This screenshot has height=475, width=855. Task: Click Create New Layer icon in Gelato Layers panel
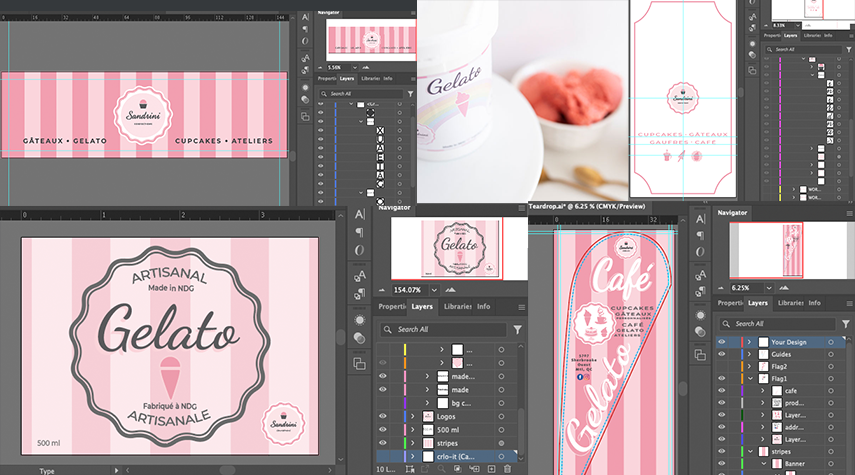491,469
